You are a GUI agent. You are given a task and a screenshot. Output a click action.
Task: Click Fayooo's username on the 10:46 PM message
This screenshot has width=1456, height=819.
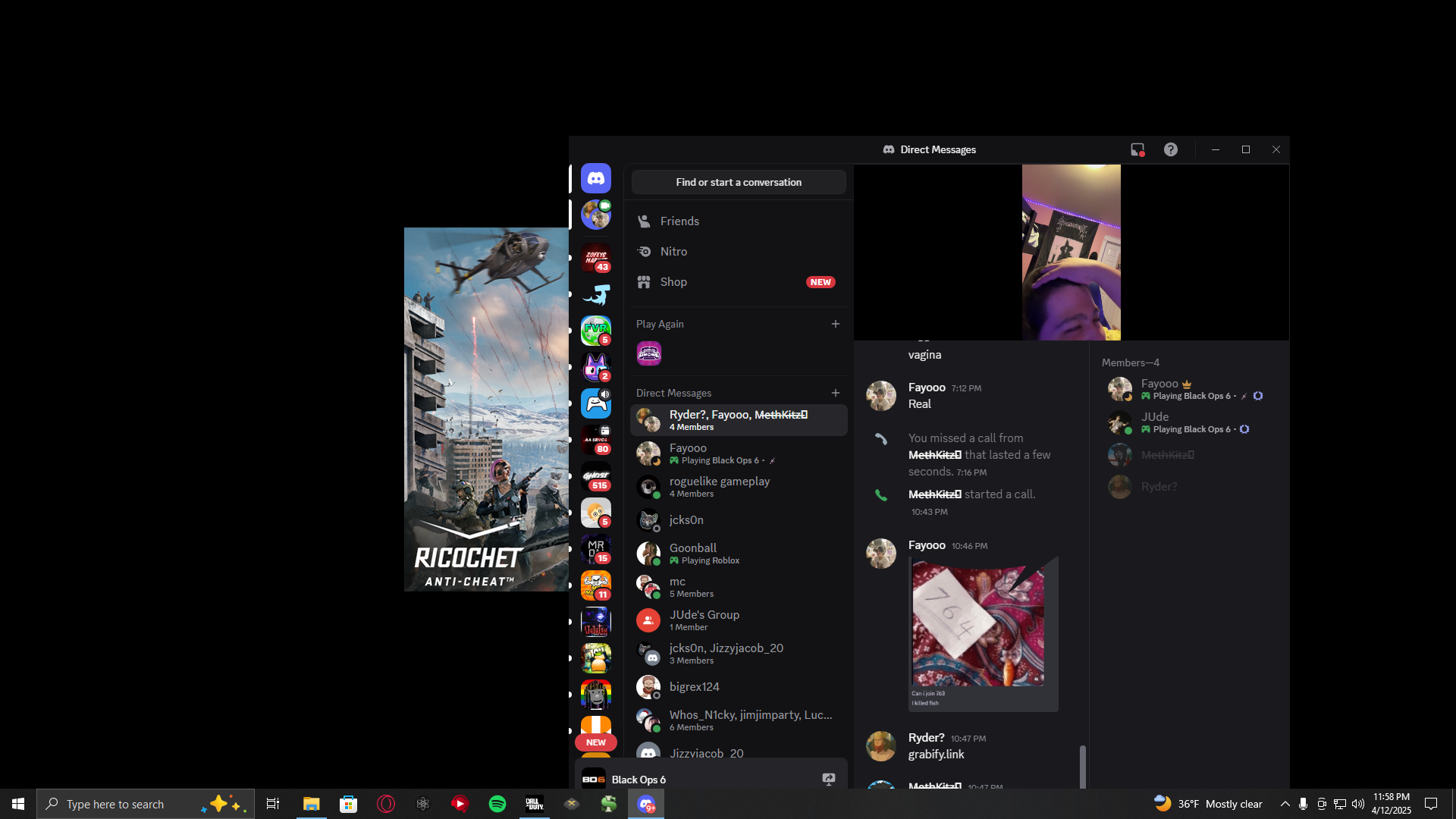point(927,545)
